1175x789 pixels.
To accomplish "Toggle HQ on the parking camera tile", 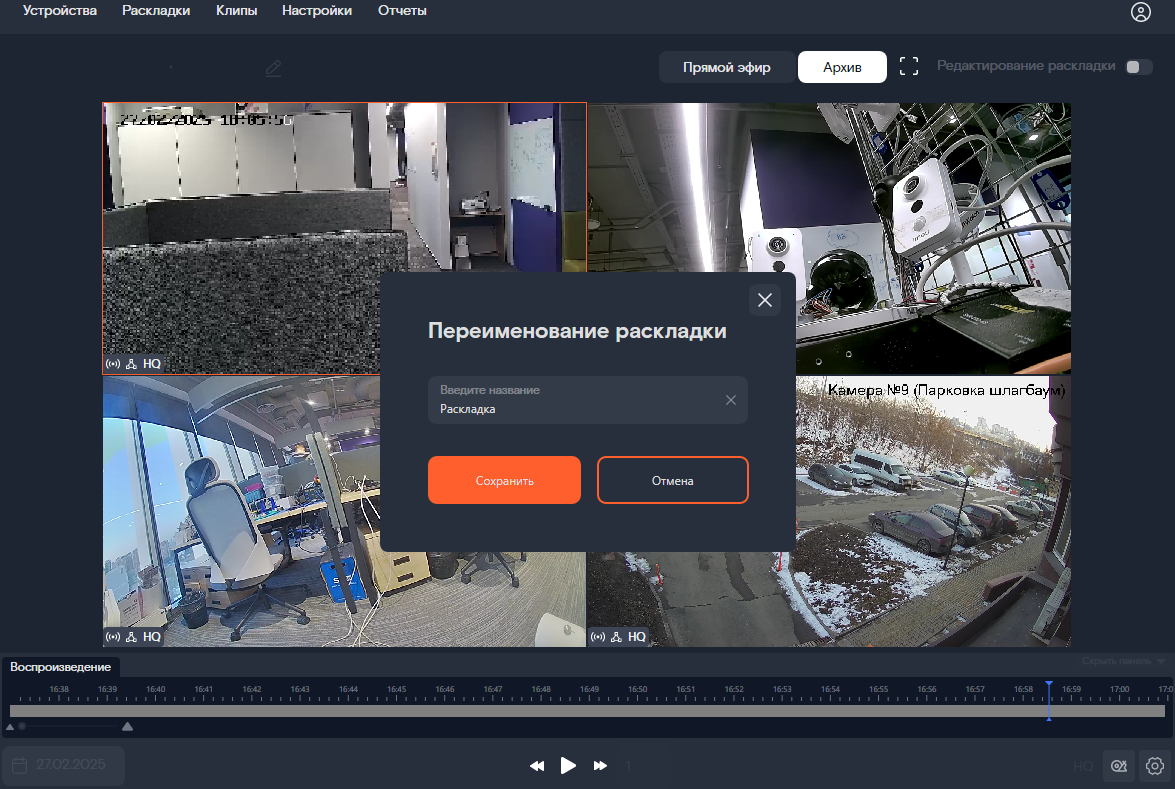I will (x=637, y=637).
